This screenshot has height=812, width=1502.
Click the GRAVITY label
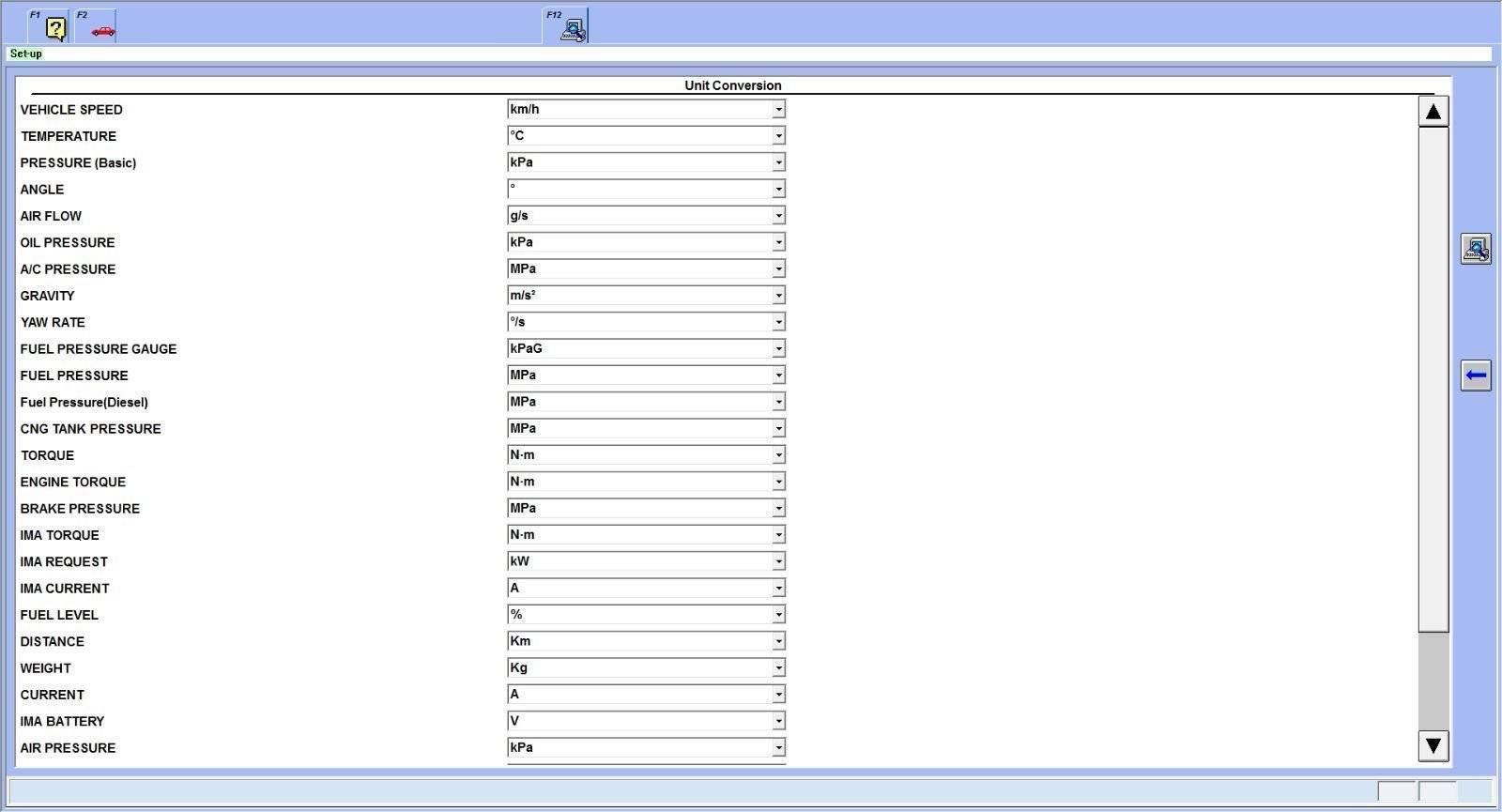[47, 296]
